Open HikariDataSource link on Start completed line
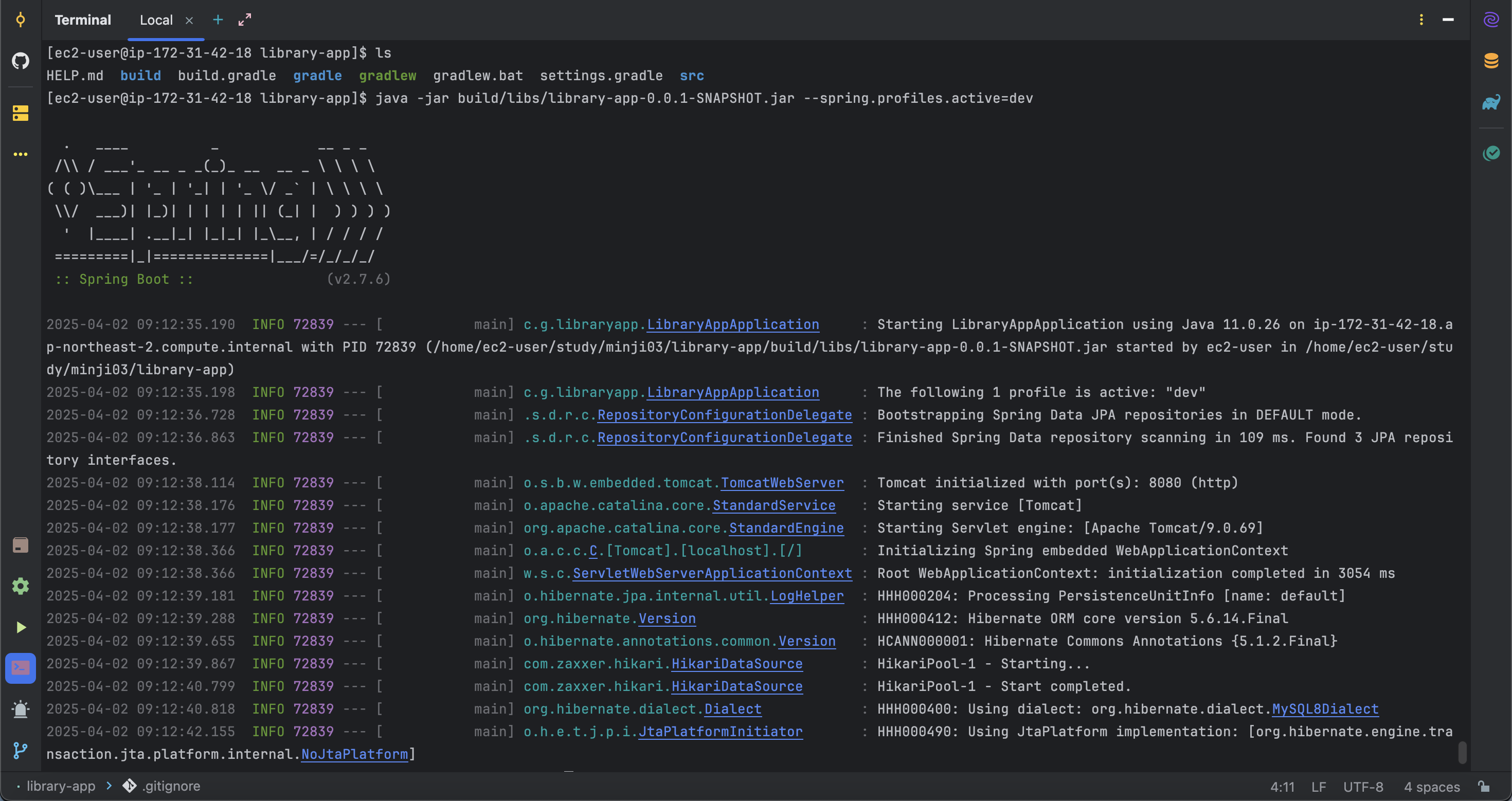The width and height of the screenshot is (1512, 801). [x=736, y=686]
